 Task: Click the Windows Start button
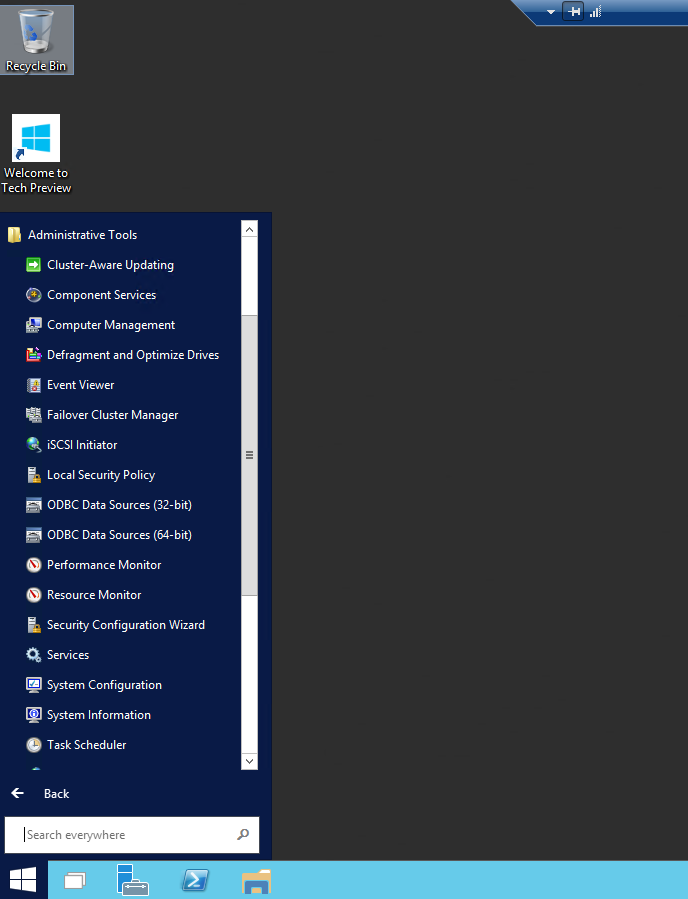(24, 880)
